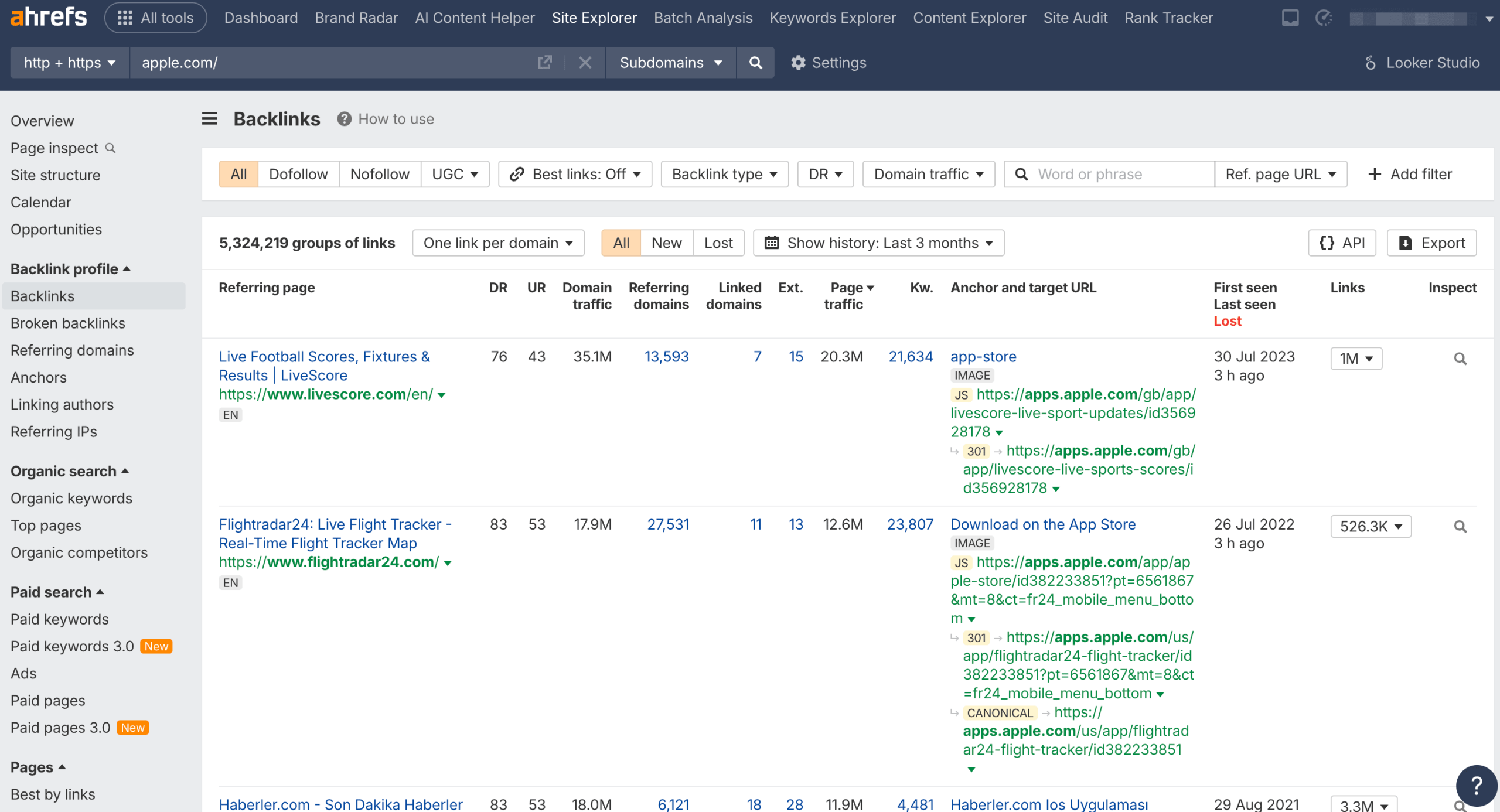Image resolution: width=1500 pixels, height=812 pixels.
Task: Open Keywords Explorer
Action: [x=833, y=18]
